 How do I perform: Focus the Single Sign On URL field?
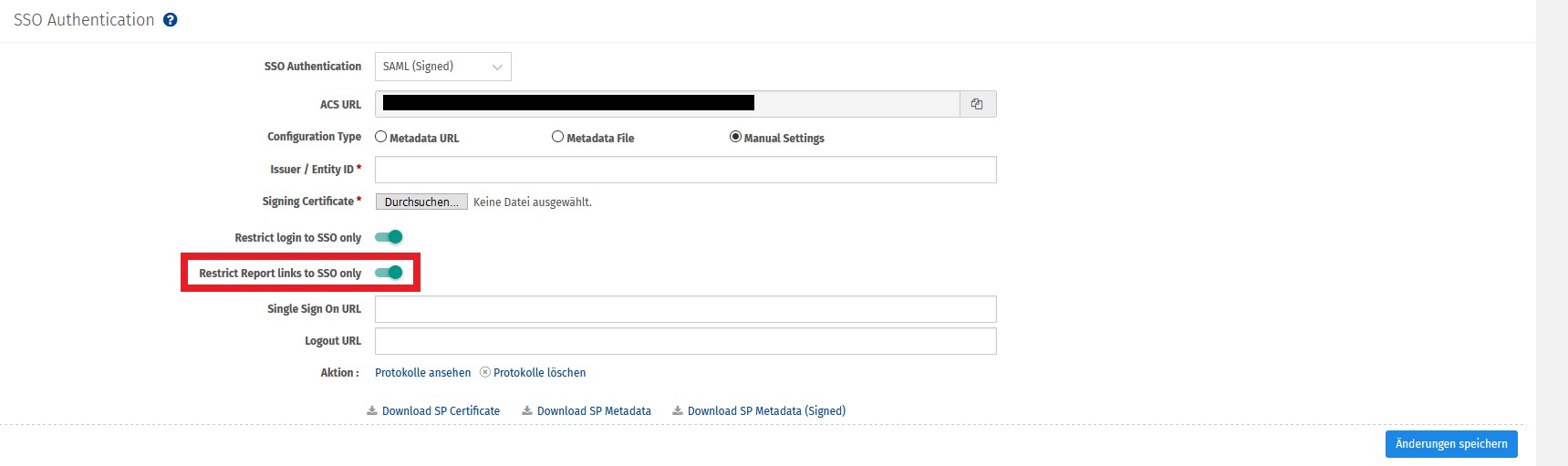point(685,309)
